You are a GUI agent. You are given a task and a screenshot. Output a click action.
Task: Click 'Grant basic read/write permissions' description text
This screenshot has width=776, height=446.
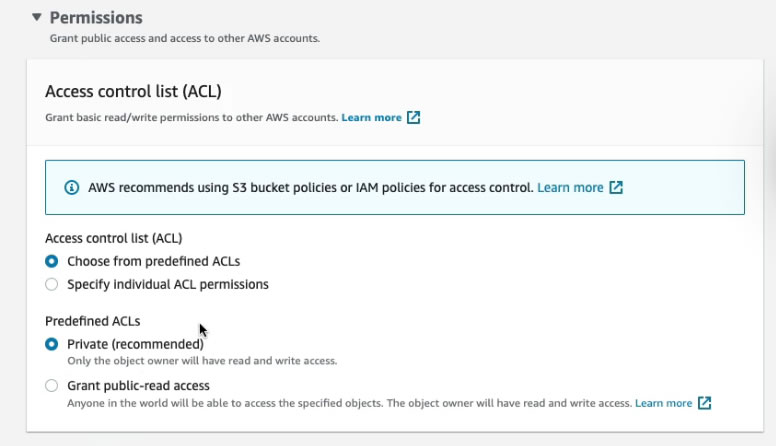tap(190, 118)
